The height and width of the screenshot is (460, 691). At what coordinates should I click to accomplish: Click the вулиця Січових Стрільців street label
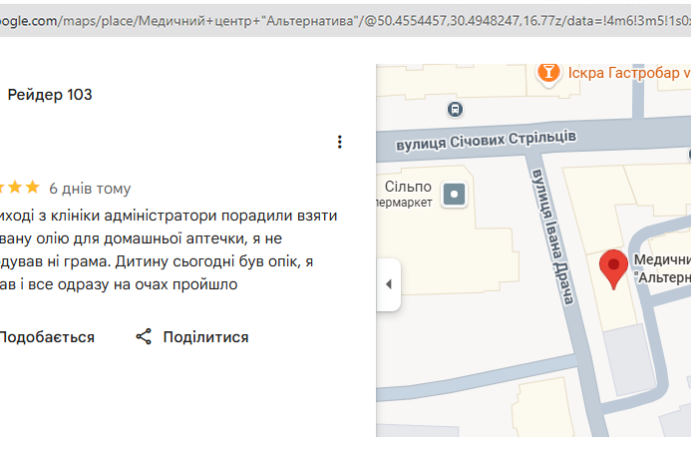coord(485,140)
